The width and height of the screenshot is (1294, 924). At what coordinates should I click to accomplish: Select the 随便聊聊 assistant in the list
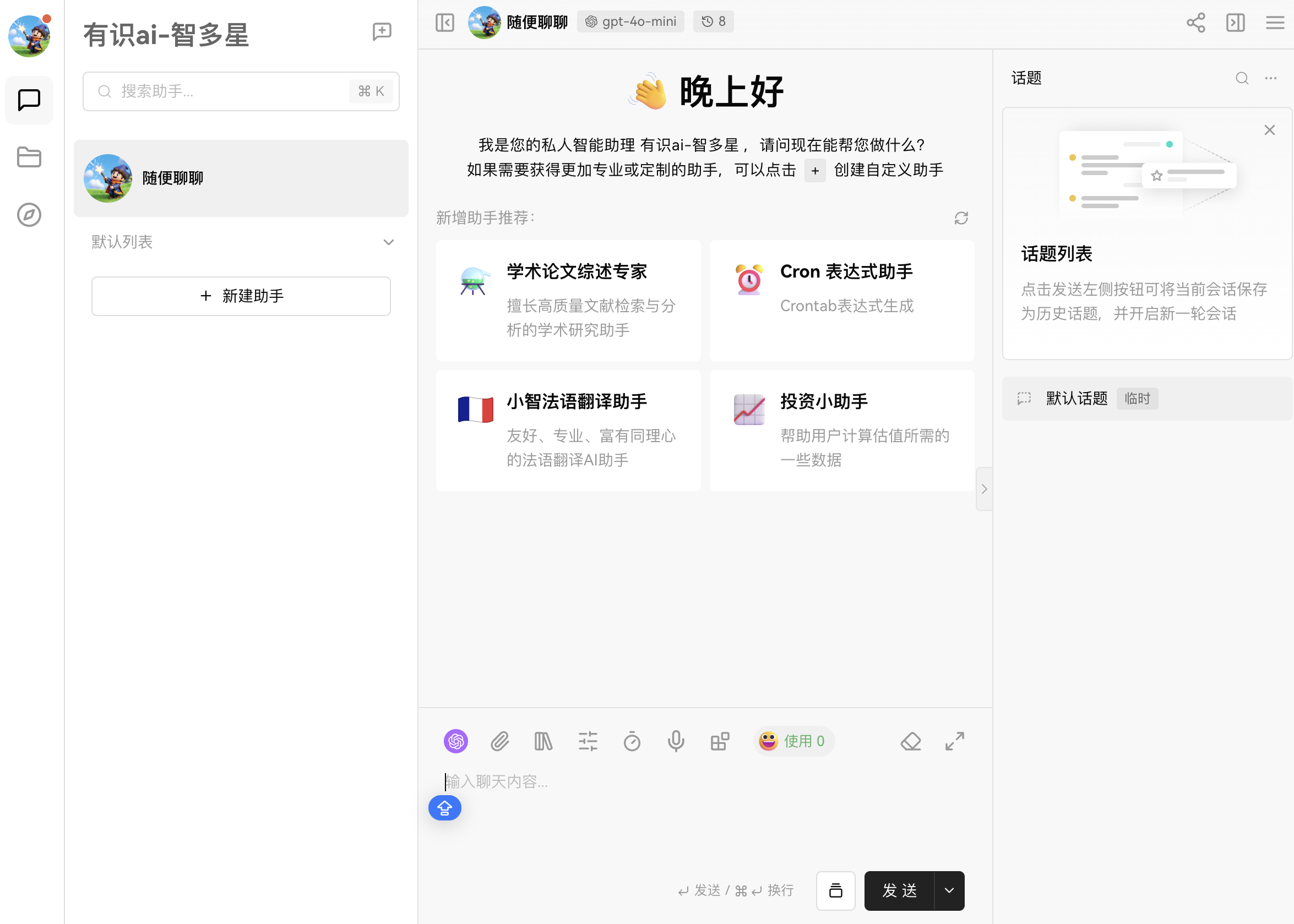(x=241, y=178)
